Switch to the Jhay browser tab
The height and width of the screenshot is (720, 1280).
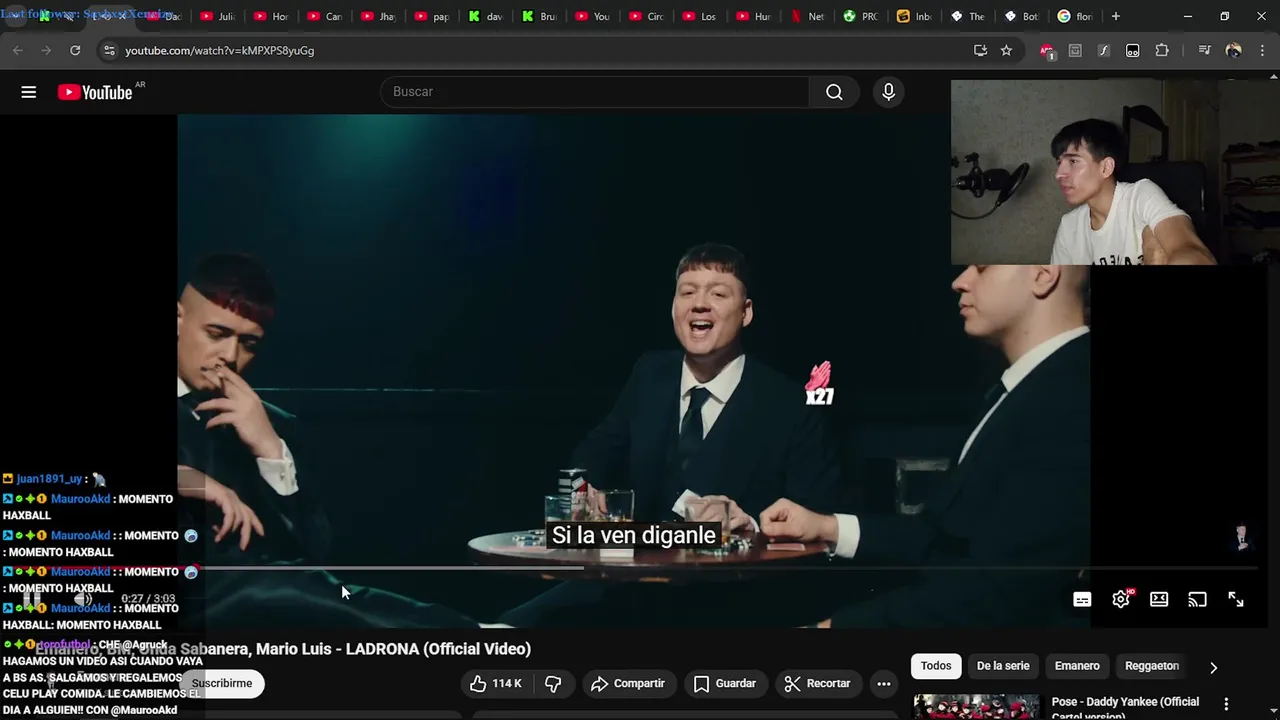378,16
